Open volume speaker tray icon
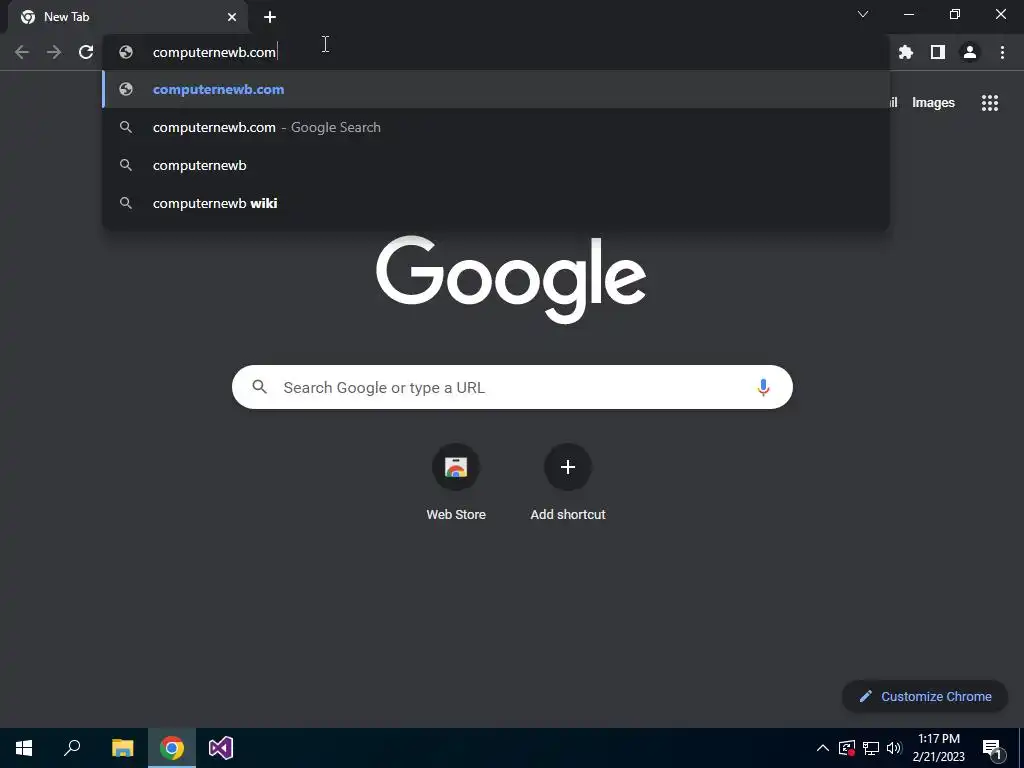 click(x=894, y=748)
